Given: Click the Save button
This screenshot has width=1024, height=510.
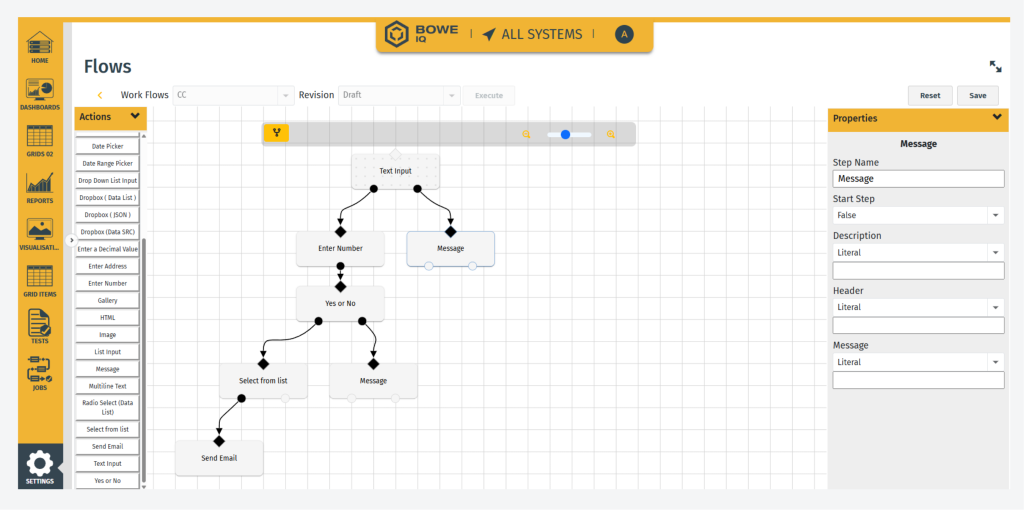Looking at the screenshot, I should [977, 96].
